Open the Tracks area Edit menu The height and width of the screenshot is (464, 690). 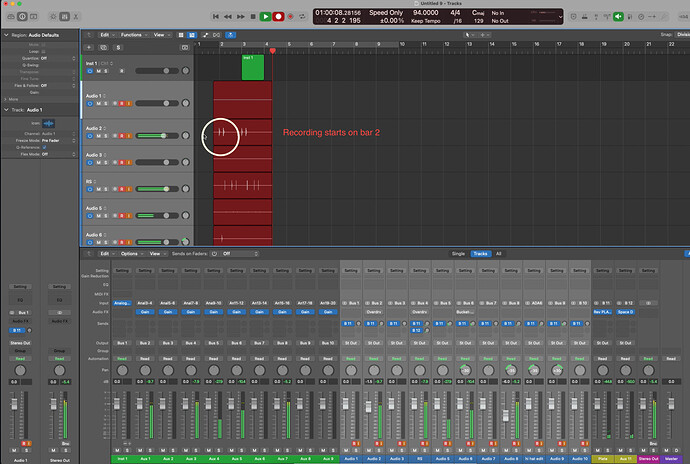tap(106, 35)
